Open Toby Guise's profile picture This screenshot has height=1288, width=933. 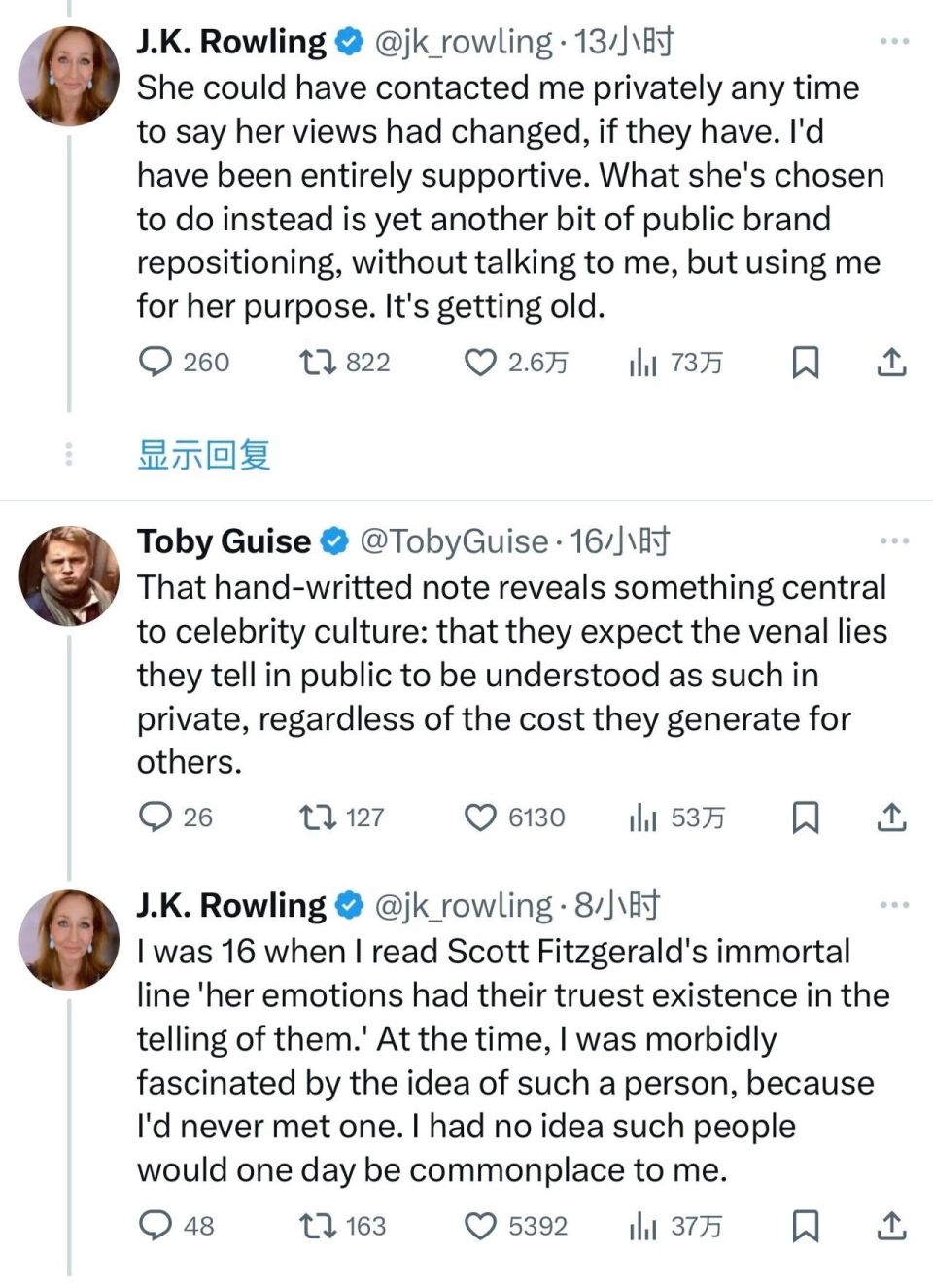click(69, 575)
